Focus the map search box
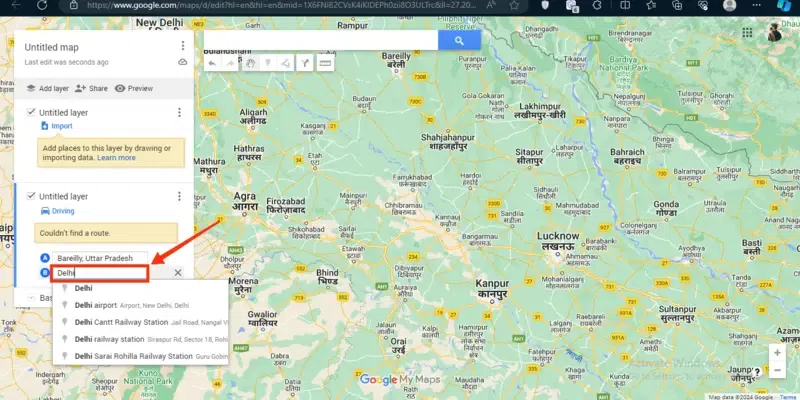The width and height of the screenshot is (800, 400). click(x=321, y=40)
